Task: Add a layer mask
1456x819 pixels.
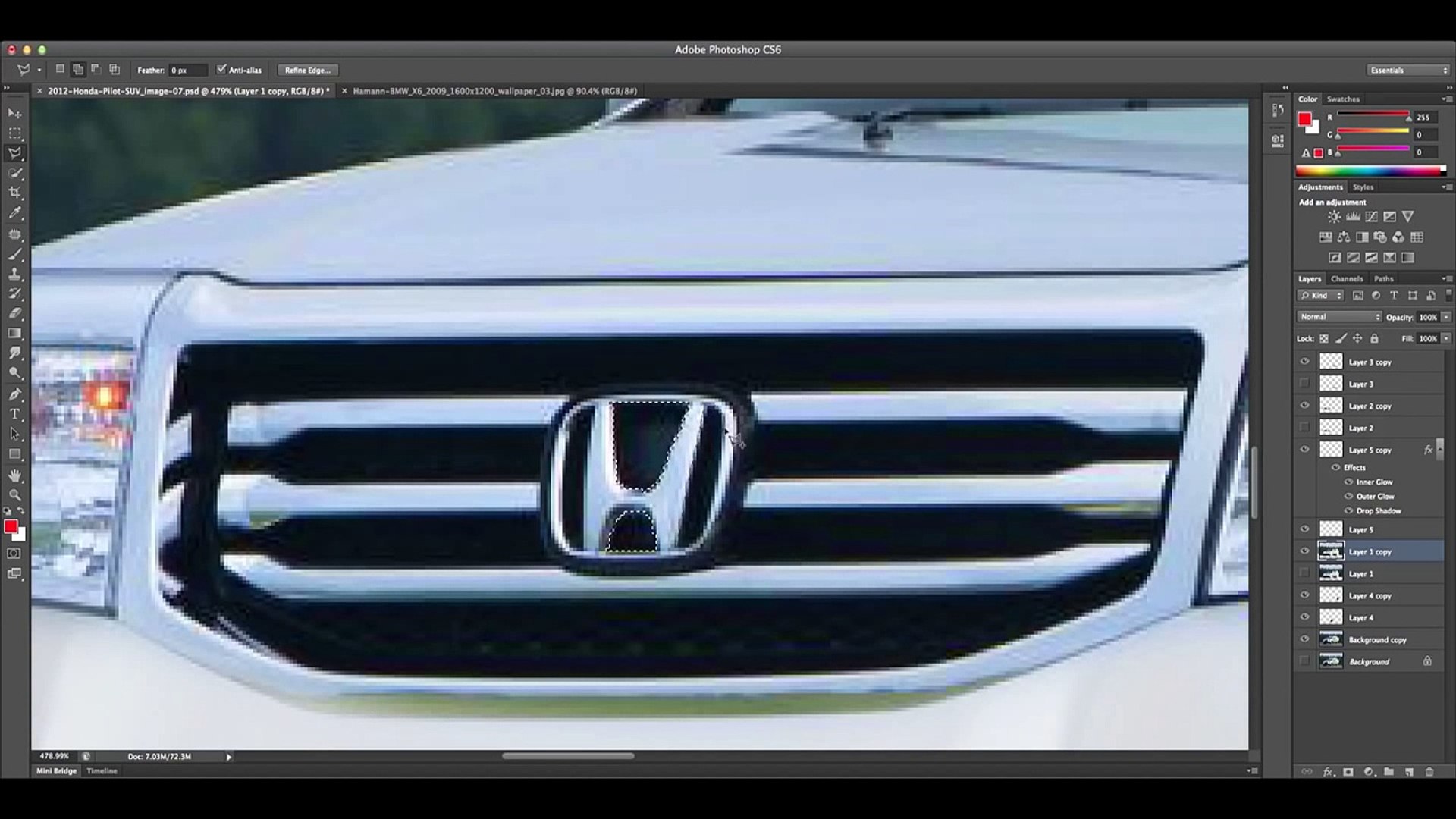Action: 1348,772
